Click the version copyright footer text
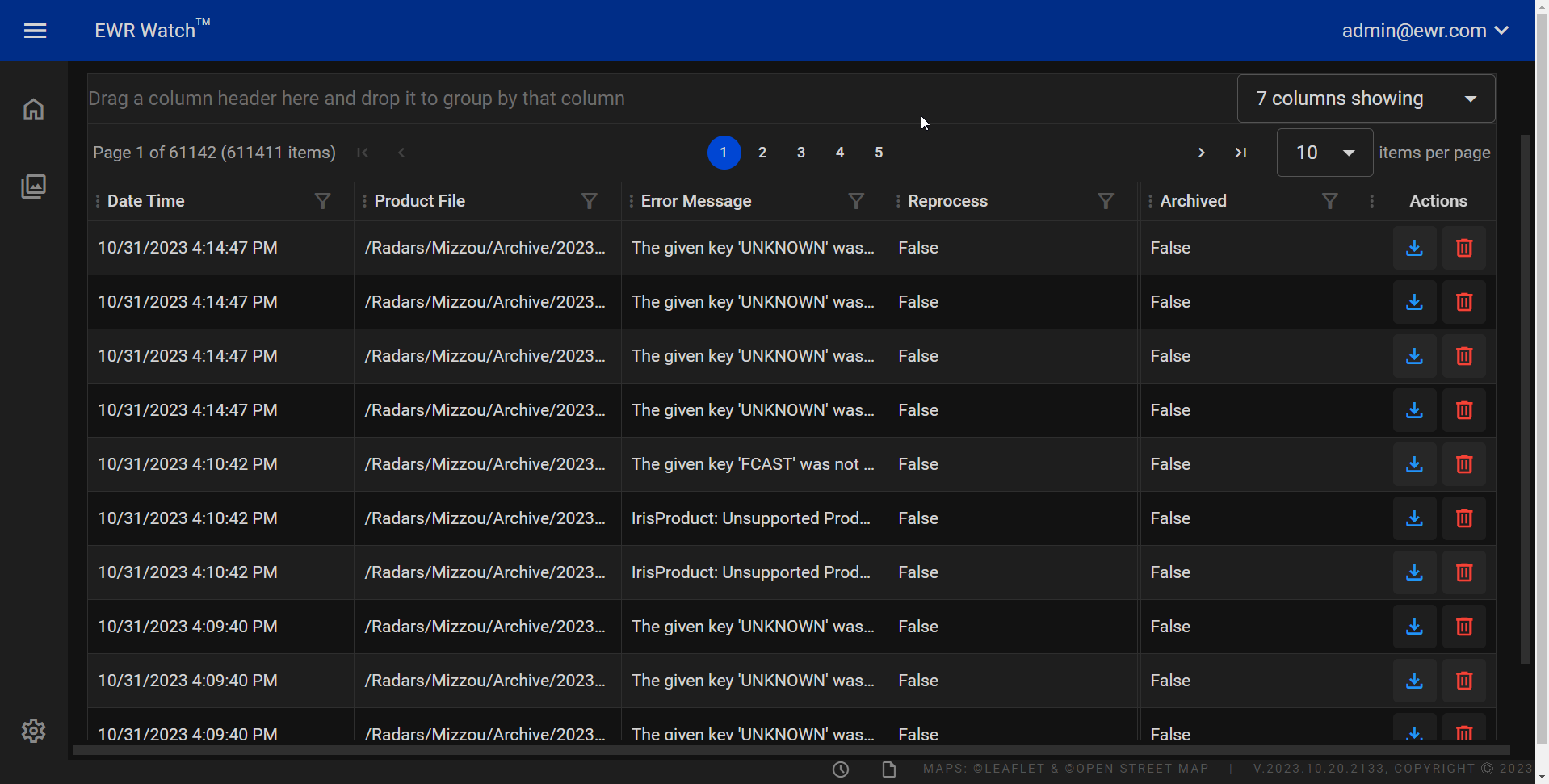1549x784 pixels. [1392, 769]
